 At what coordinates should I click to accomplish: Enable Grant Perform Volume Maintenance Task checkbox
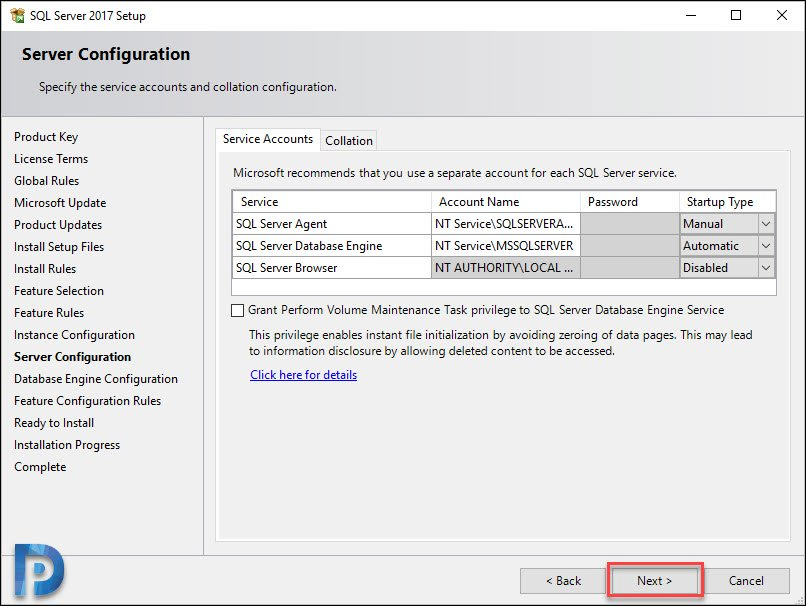point(237,310)
